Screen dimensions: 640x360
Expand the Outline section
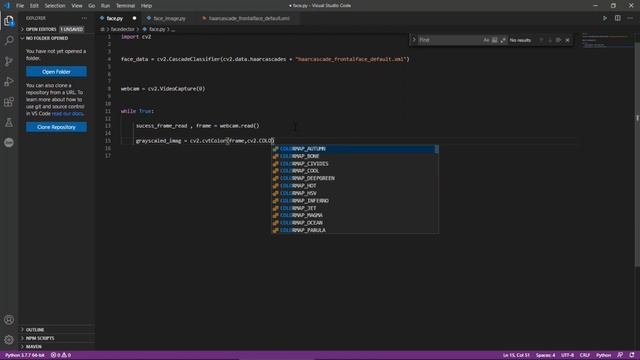point(35,330)
